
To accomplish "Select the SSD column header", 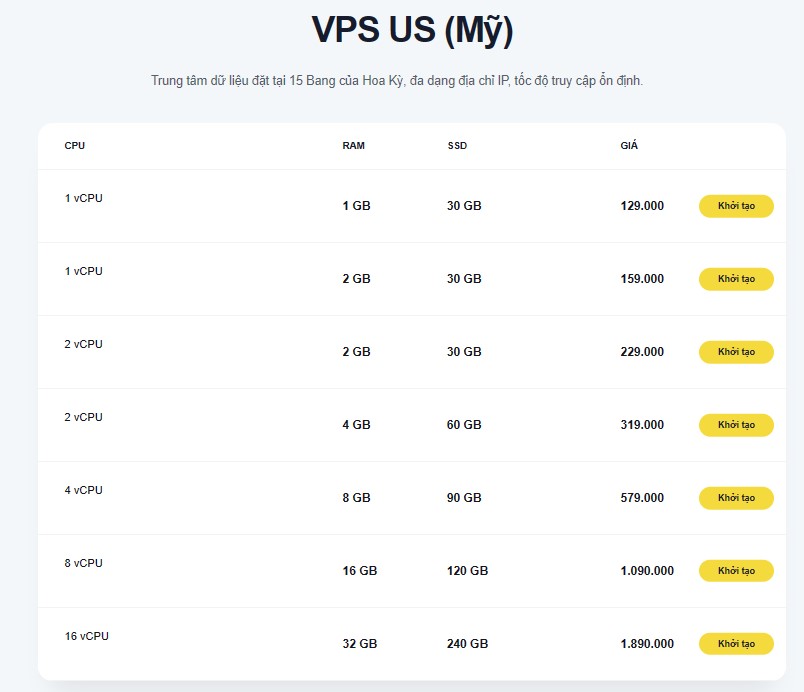I will tap(457, 146).
